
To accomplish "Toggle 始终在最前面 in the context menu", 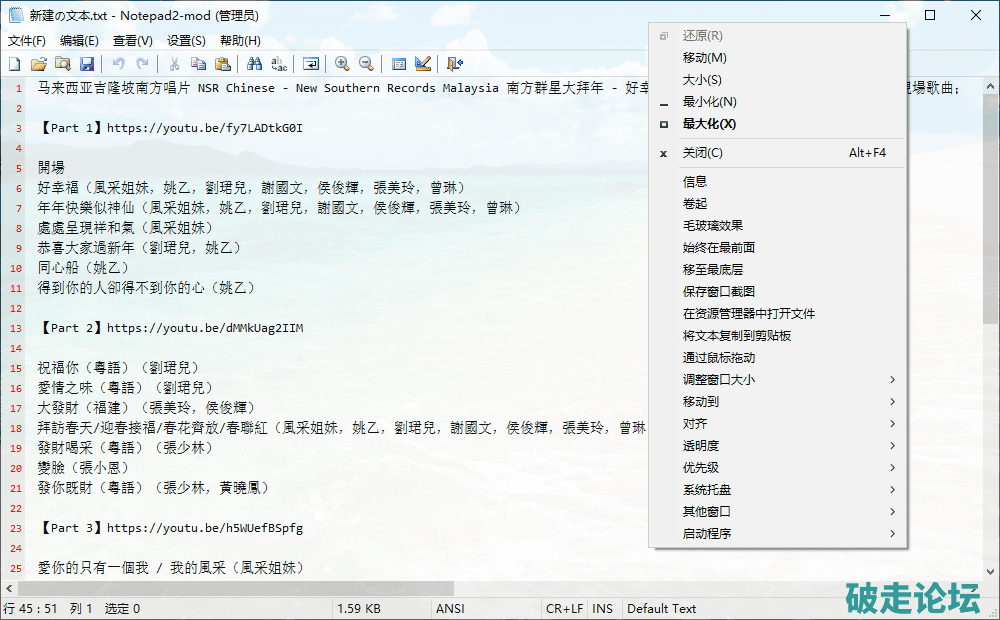I will [x=718, y=247].
